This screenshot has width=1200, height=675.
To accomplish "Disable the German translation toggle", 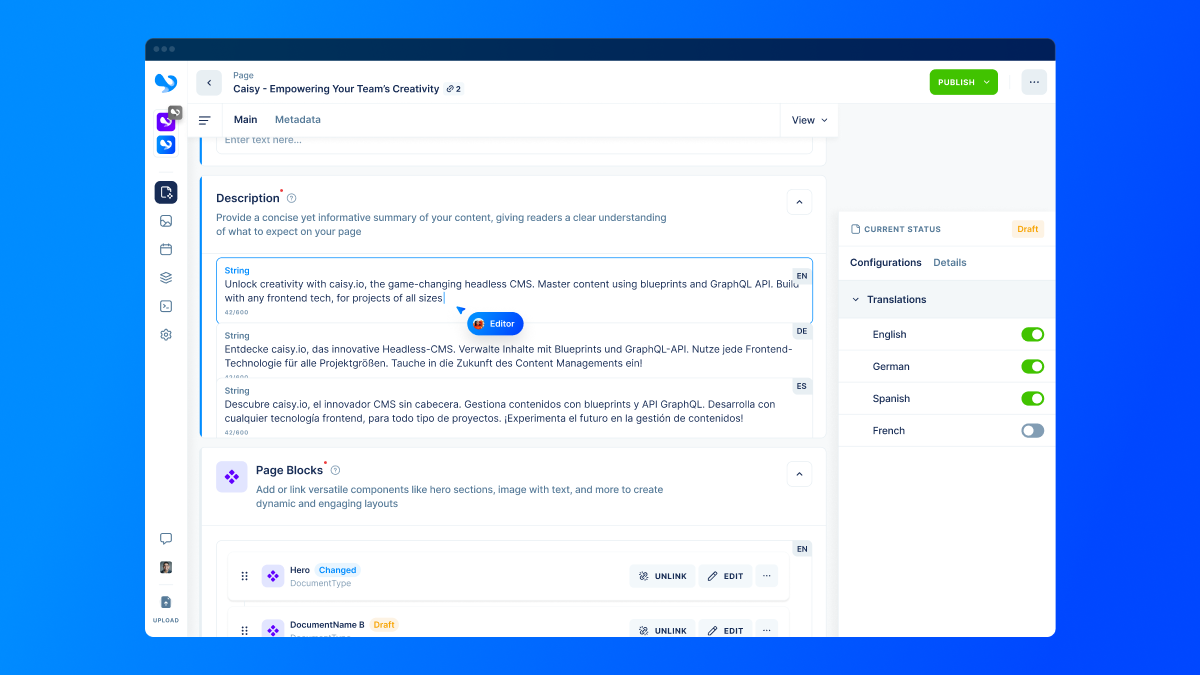I will [x=1031, y=366].
